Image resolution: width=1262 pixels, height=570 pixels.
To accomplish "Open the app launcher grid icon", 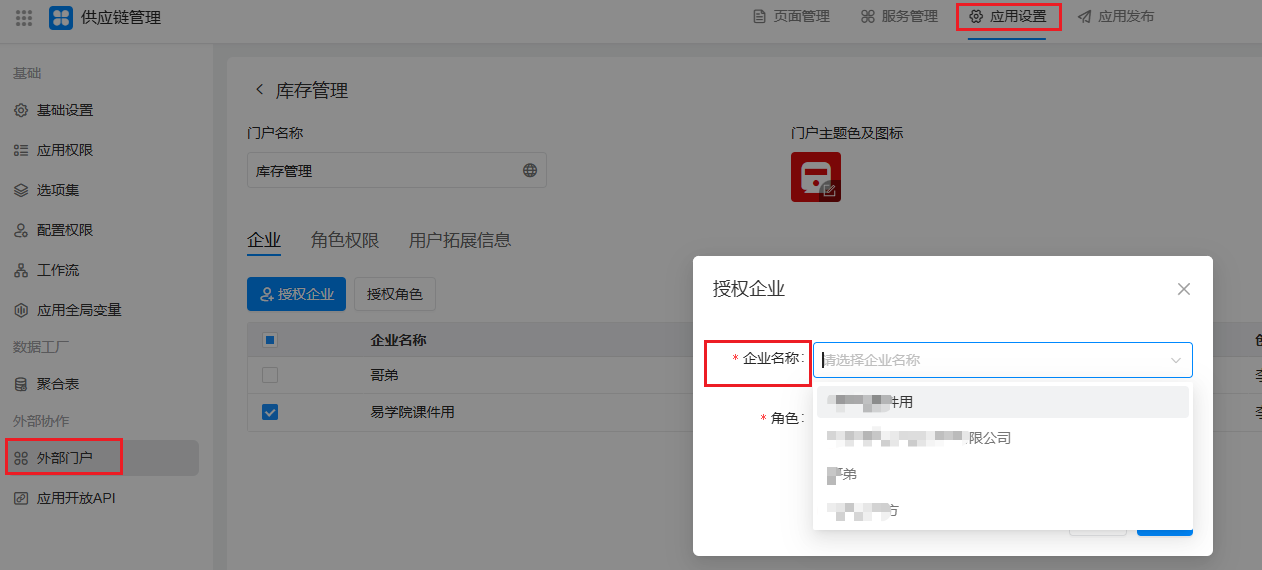I will point(24,17).
